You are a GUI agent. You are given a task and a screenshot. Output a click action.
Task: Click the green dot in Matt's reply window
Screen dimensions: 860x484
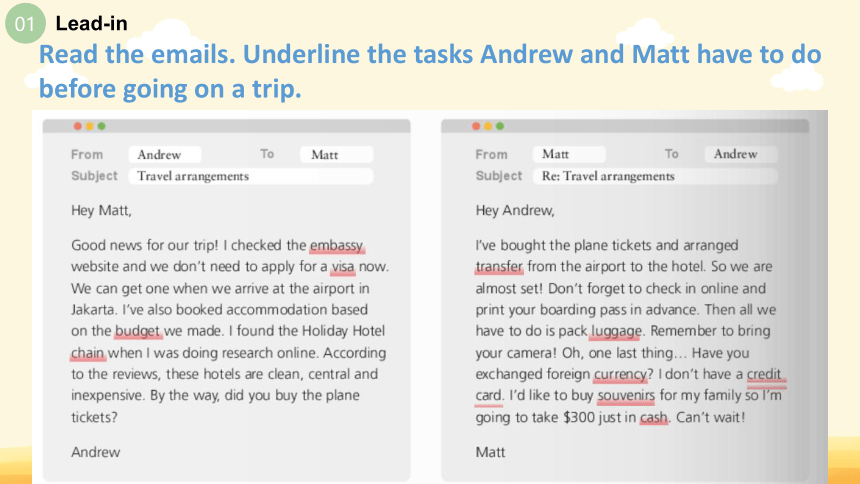click(500, 126)
